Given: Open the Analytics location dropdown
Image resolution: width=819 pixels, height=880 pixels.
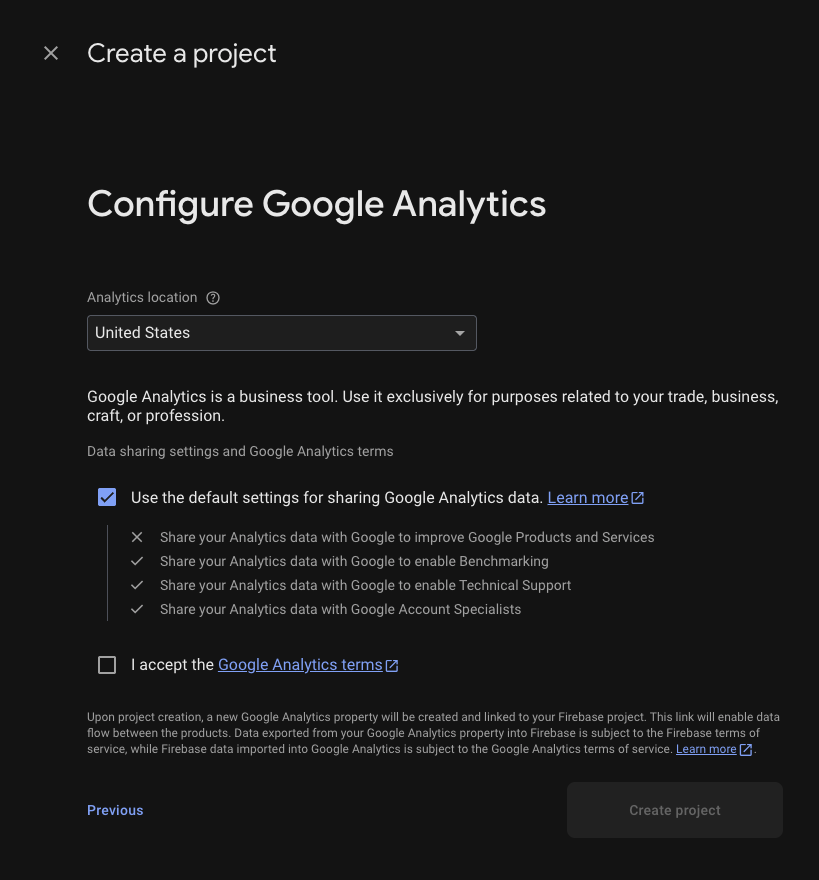Looking at the screenshot, I should (282, 333).
